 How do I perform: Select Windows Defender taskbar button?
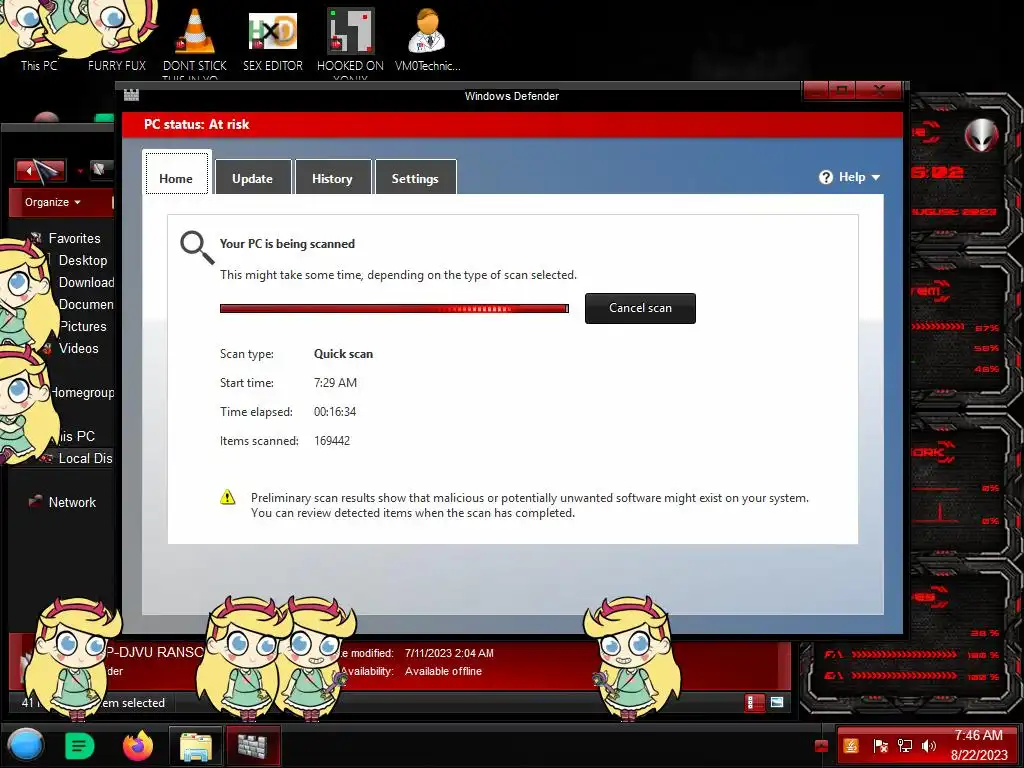pyautogui.click(x=253, y=746)
